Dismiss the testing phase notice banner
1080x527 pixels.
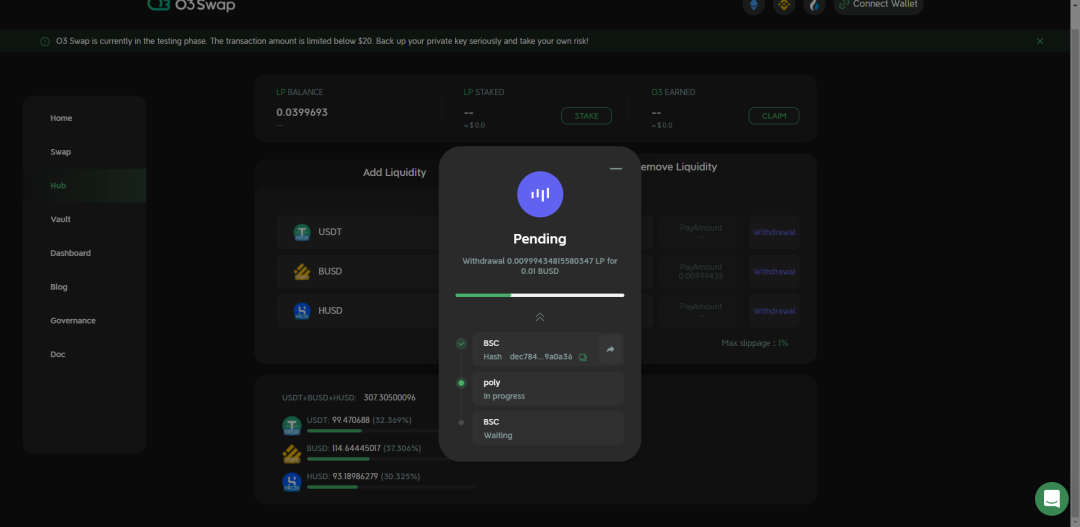pyautogui.click(x=1040, y=41)
